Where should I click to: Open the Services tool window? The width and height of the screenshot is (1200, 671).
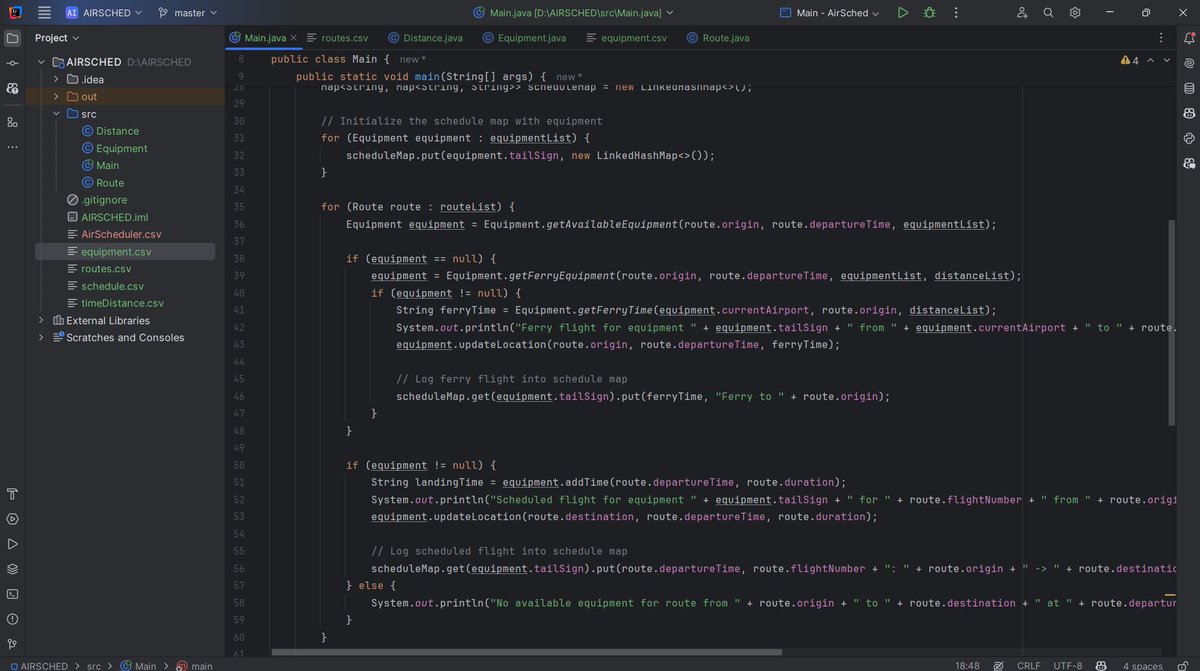point(12,519)
